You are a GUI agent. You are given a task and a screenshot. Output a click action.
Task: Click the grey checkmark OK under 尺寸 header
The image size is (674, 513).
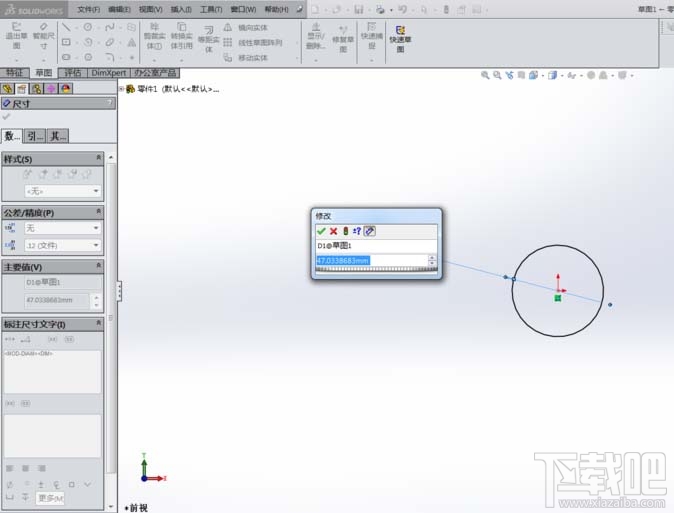[6, 117]
